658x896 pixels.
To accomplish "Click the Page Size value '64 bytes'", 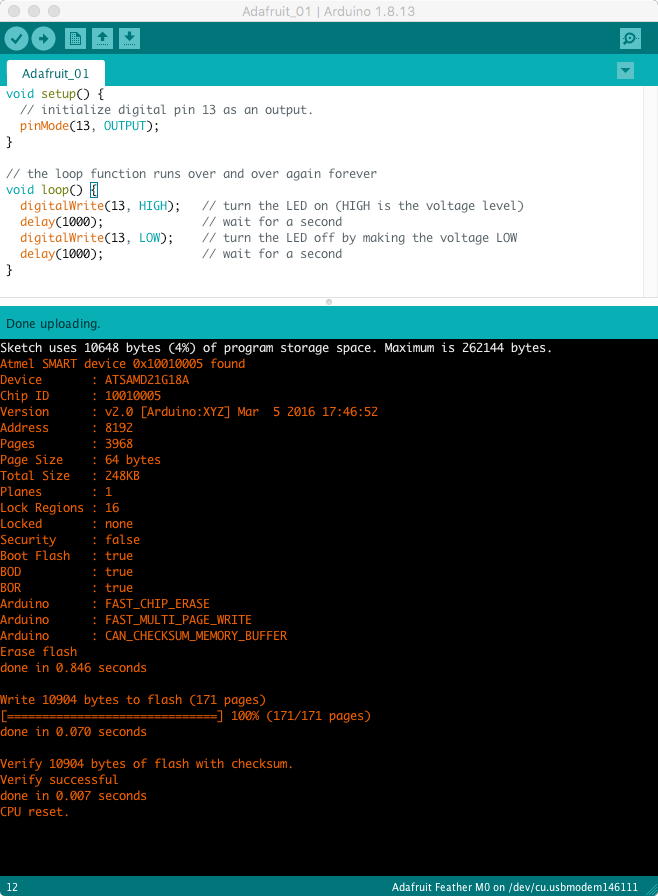I will pos(133,459).
